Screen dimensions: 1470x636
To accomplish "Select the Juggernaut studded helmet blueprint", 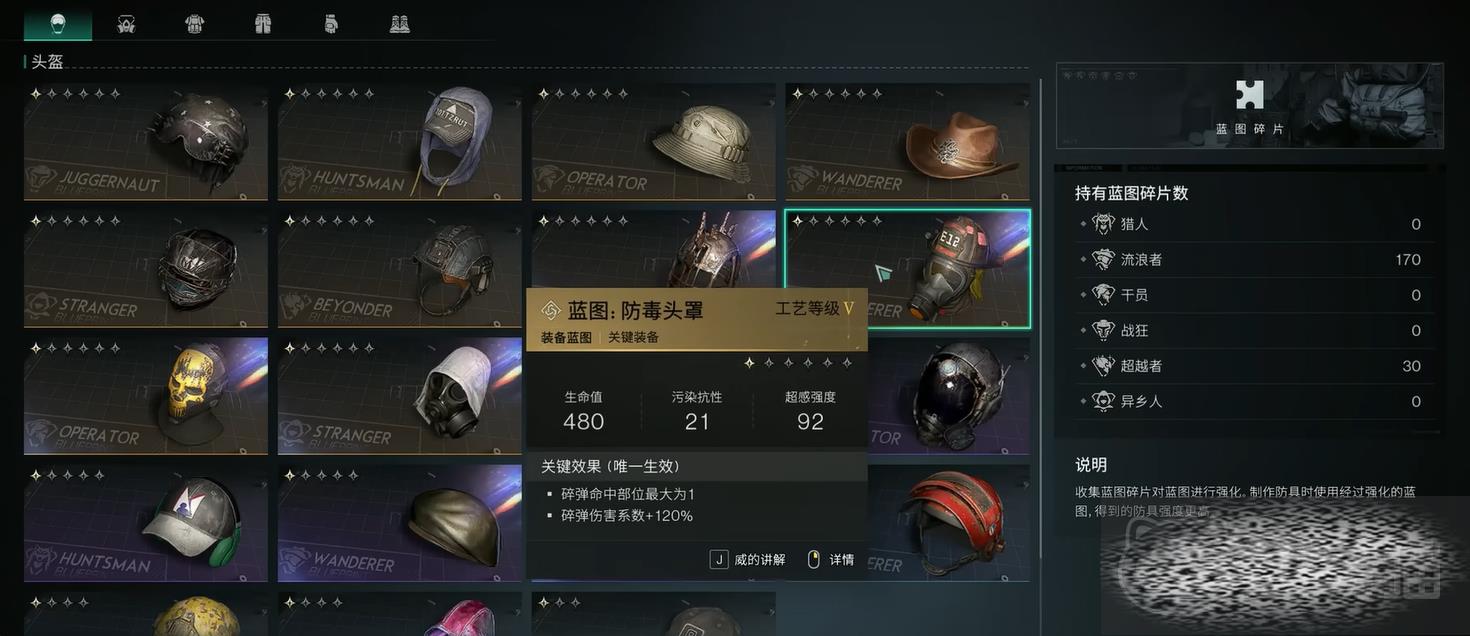I will coord(146,142).
